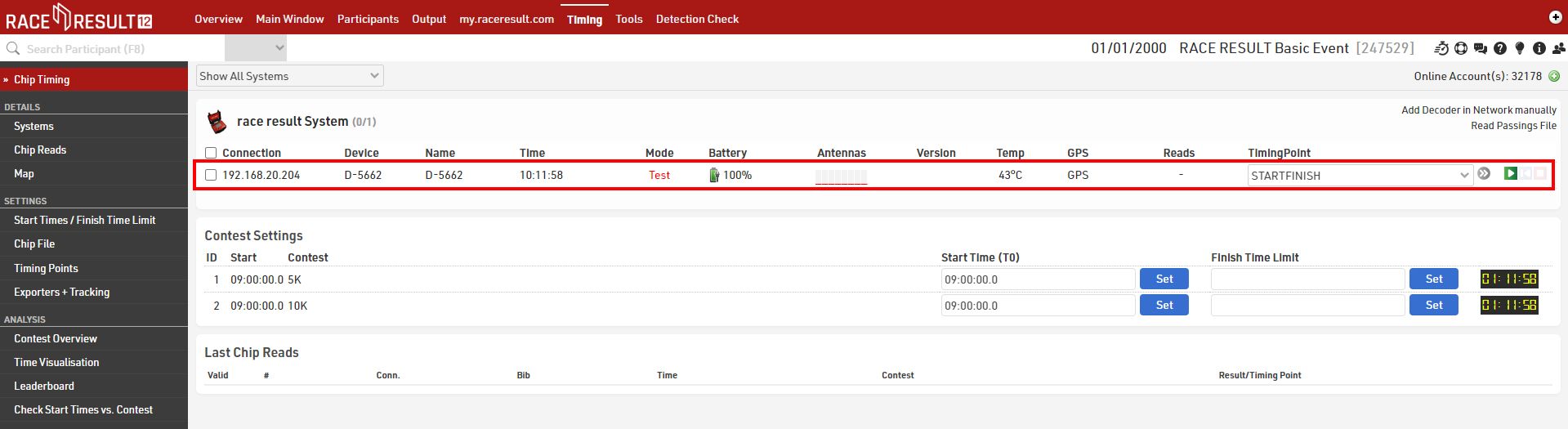
Task: Expand the STARTFINISH timing point dropdown
Action: [x=1360, y=176]
